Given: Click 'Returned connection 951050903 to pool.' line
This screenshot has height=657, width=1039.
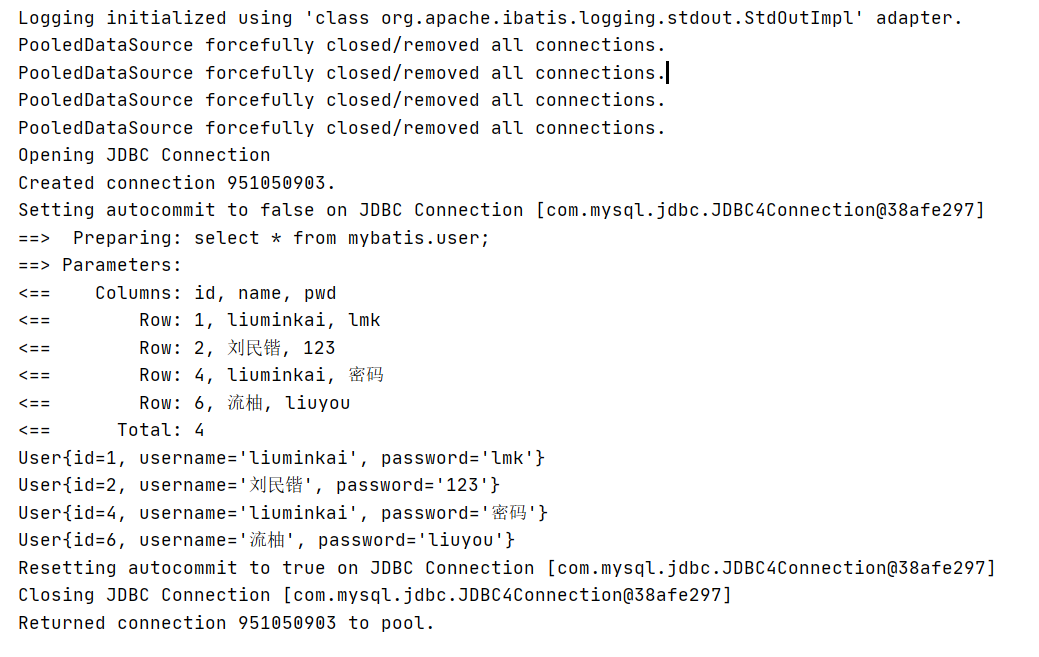Looking at the screenshot, I should (x=226, y=623).
